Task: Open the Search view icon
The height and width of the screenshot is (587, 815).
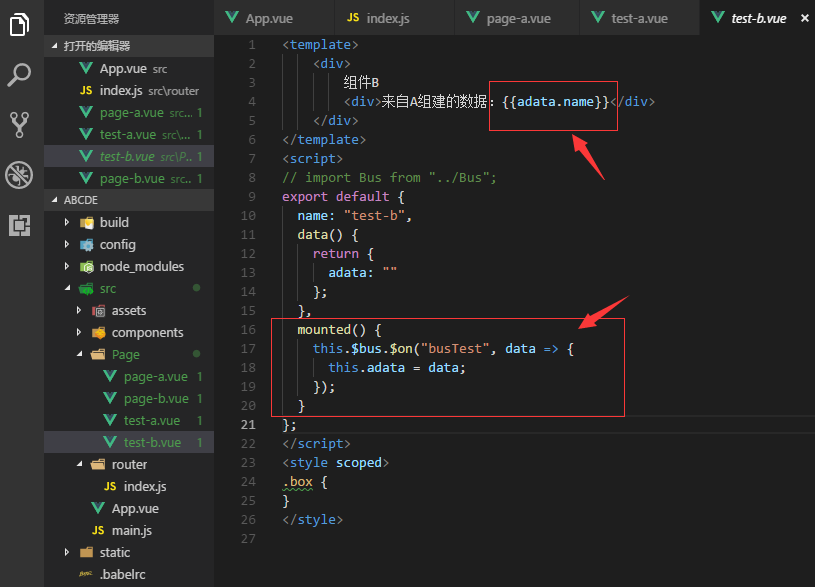Action: tap(19, 75)
